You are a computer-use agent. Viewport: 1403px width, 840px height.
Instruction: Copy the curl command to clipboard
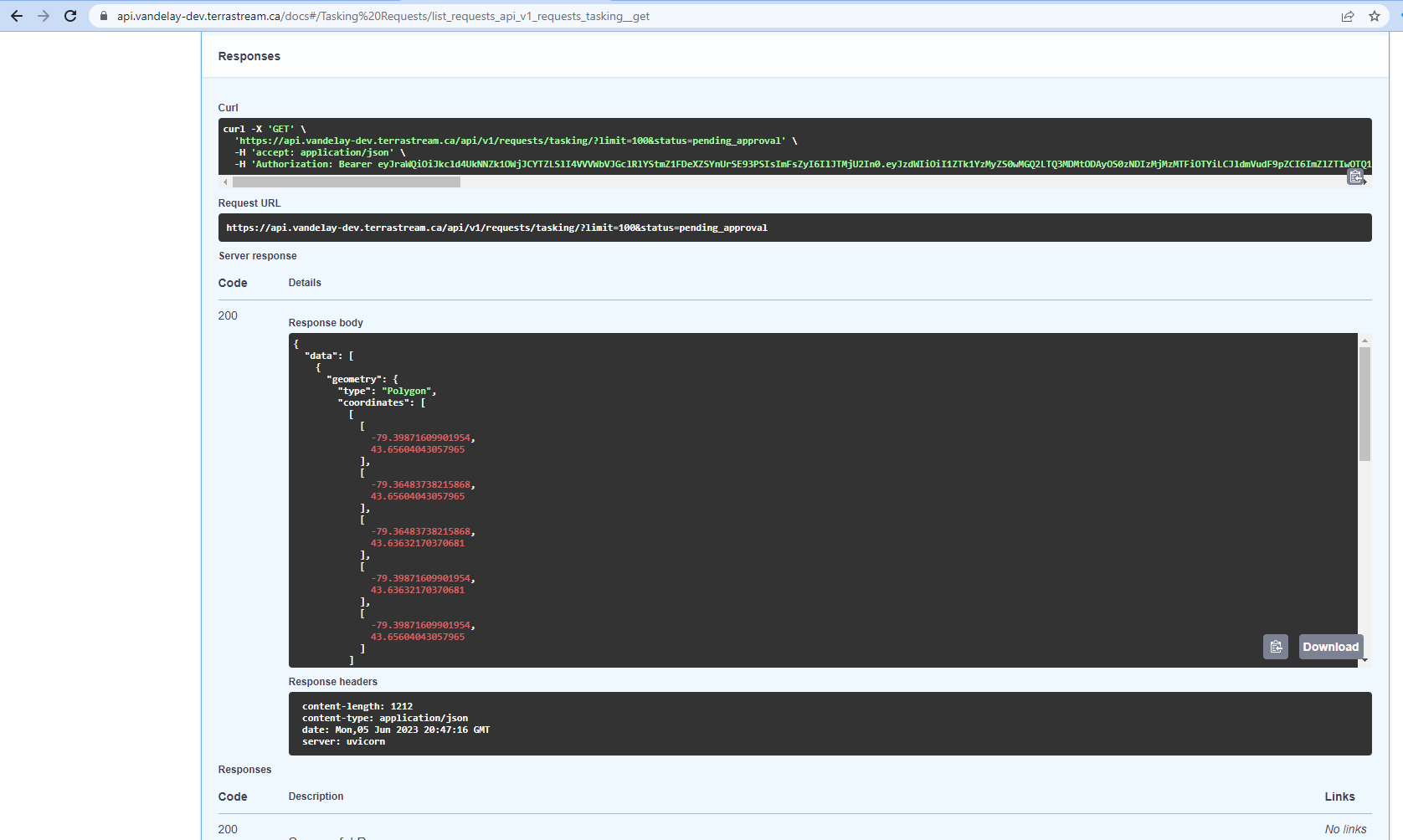point(1355,177)
